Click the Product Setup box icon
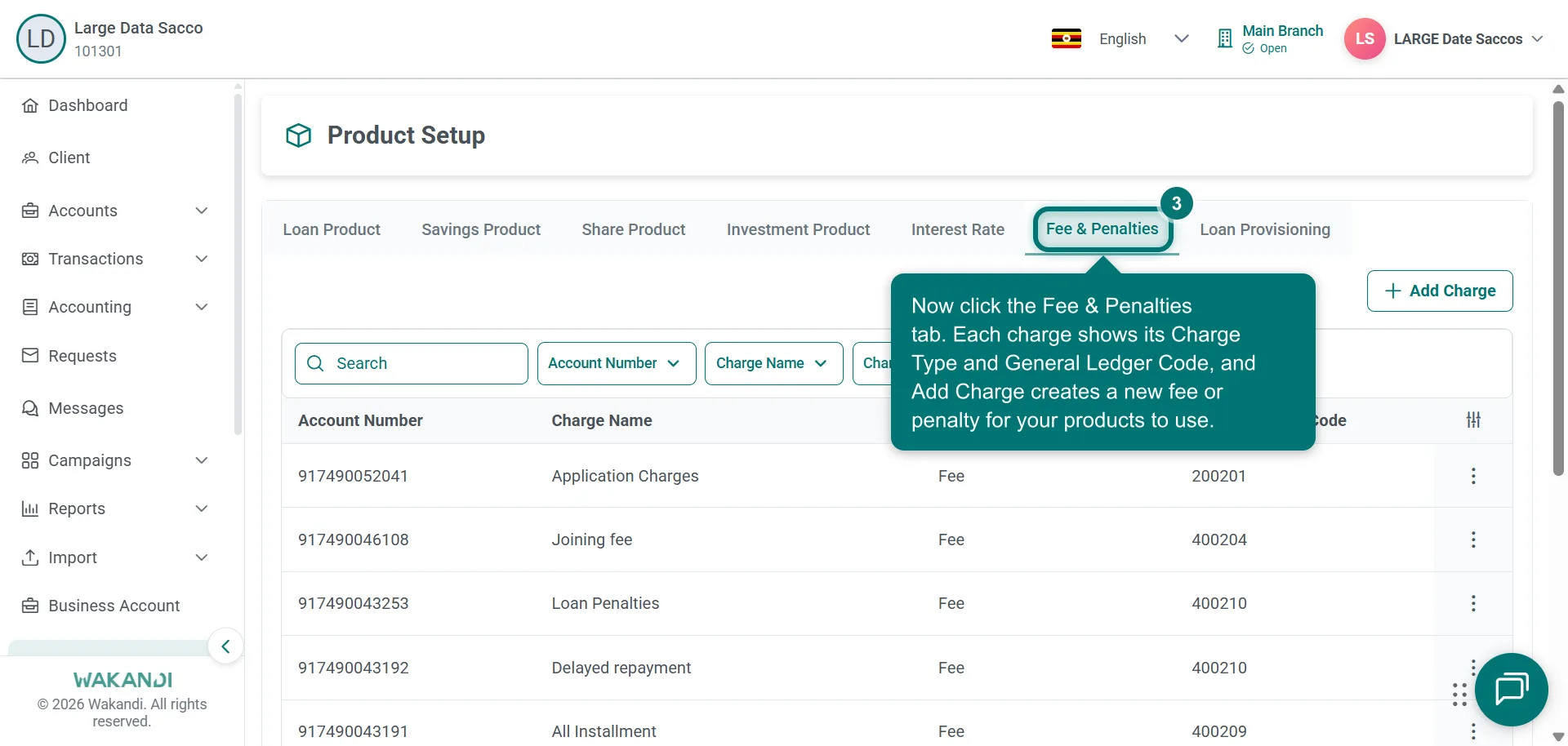Image resolution: width=1568 pixels, height=746 pixels. click(x=299, y=135)
